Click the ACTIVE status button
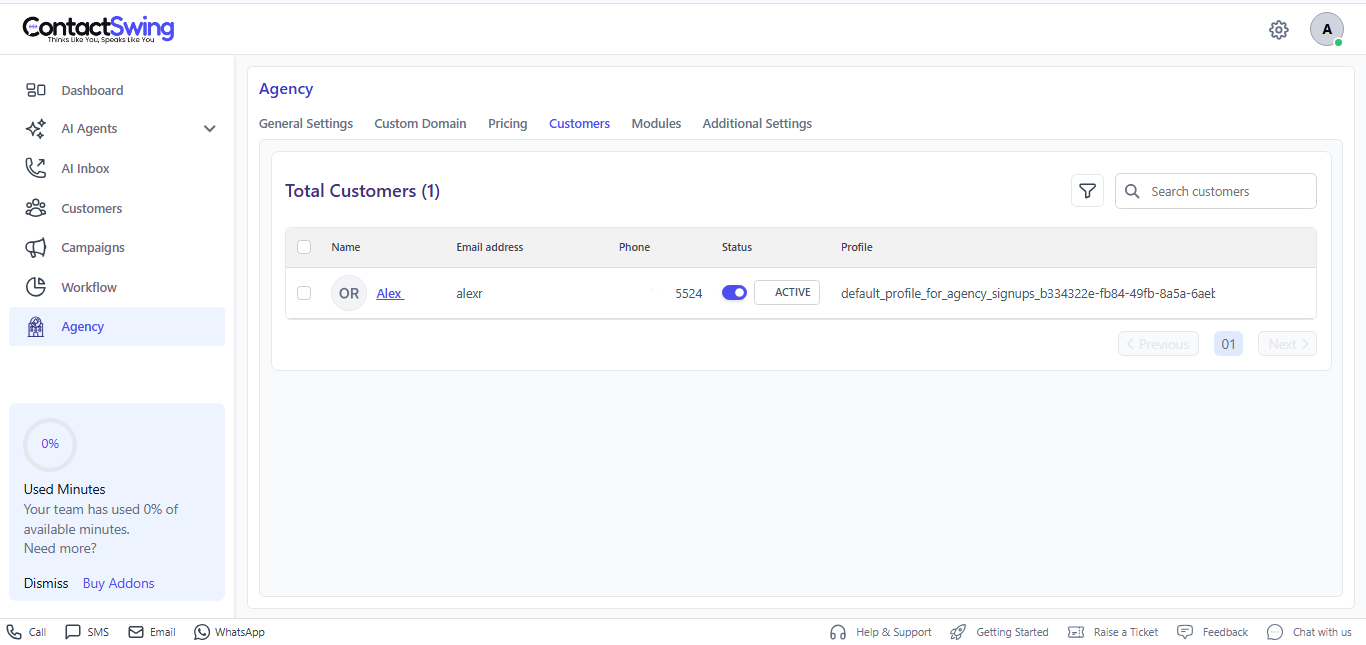The width and height of the screenshot is (1366, 645). click(x=787, y=292)
